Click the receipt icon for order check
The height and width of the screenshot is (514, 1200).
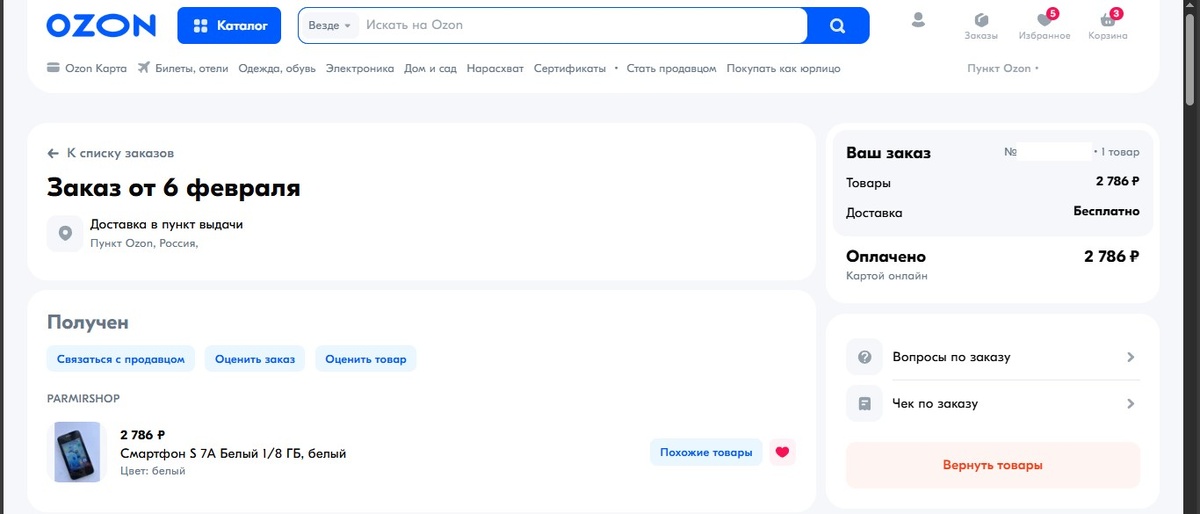[865, 404]
